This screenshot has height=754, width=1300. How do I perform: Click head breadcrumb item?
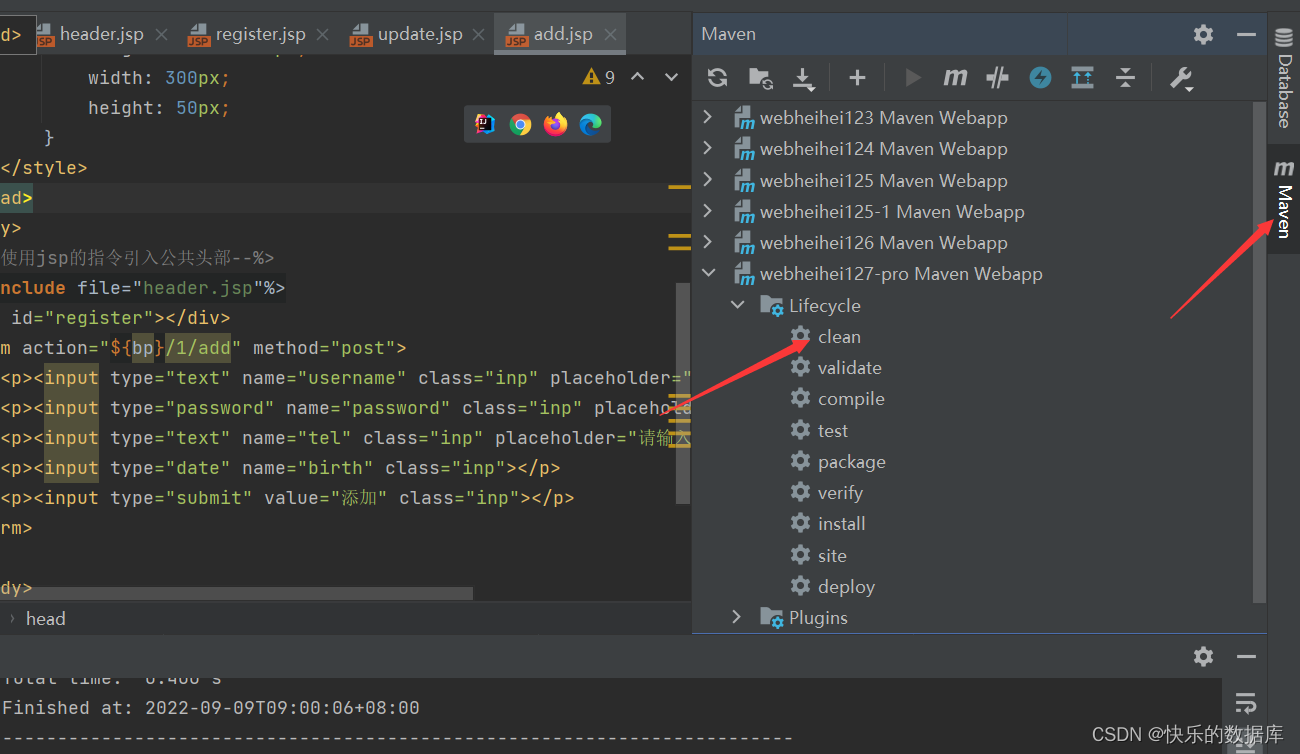click(45, 618)
